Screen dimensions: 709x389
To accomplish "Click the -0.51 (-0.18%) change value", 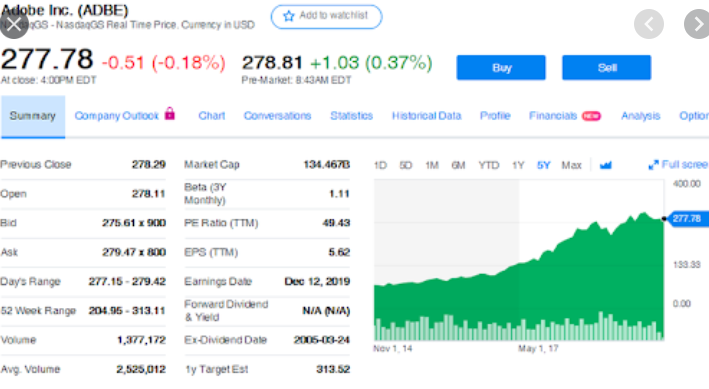I will pyautogui.click(x=163, y=62).
